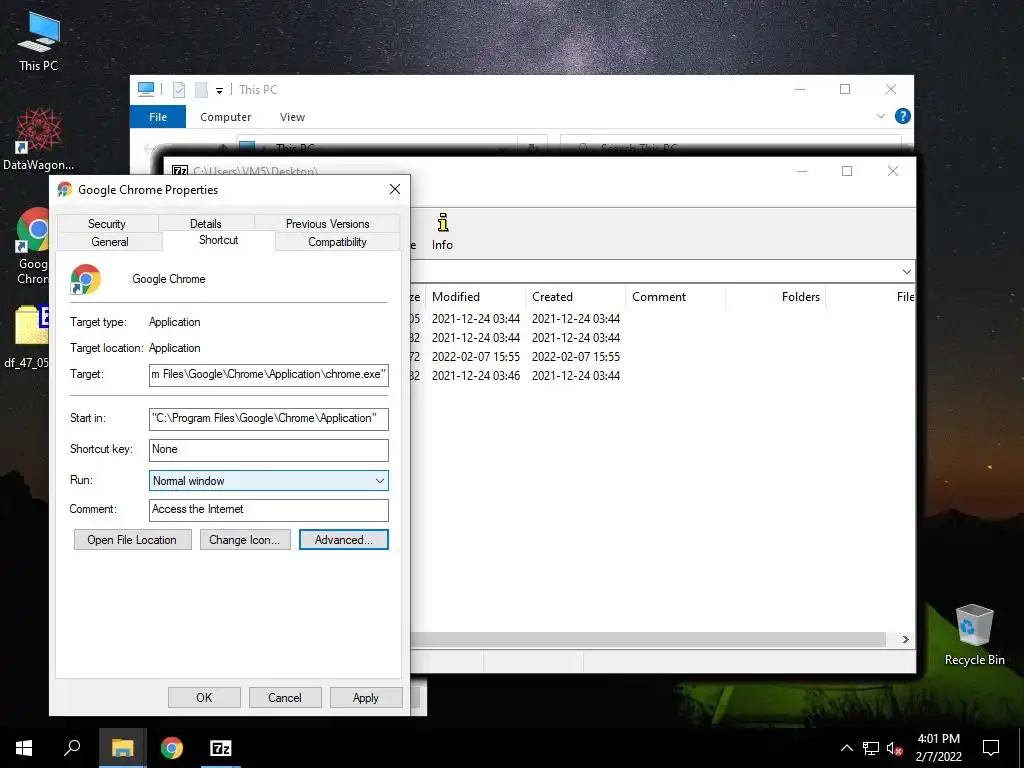This screenshot has height=768, width=1024.
Task: Select row modified 2022-02-07 15:55
Action: pos(662,357)
